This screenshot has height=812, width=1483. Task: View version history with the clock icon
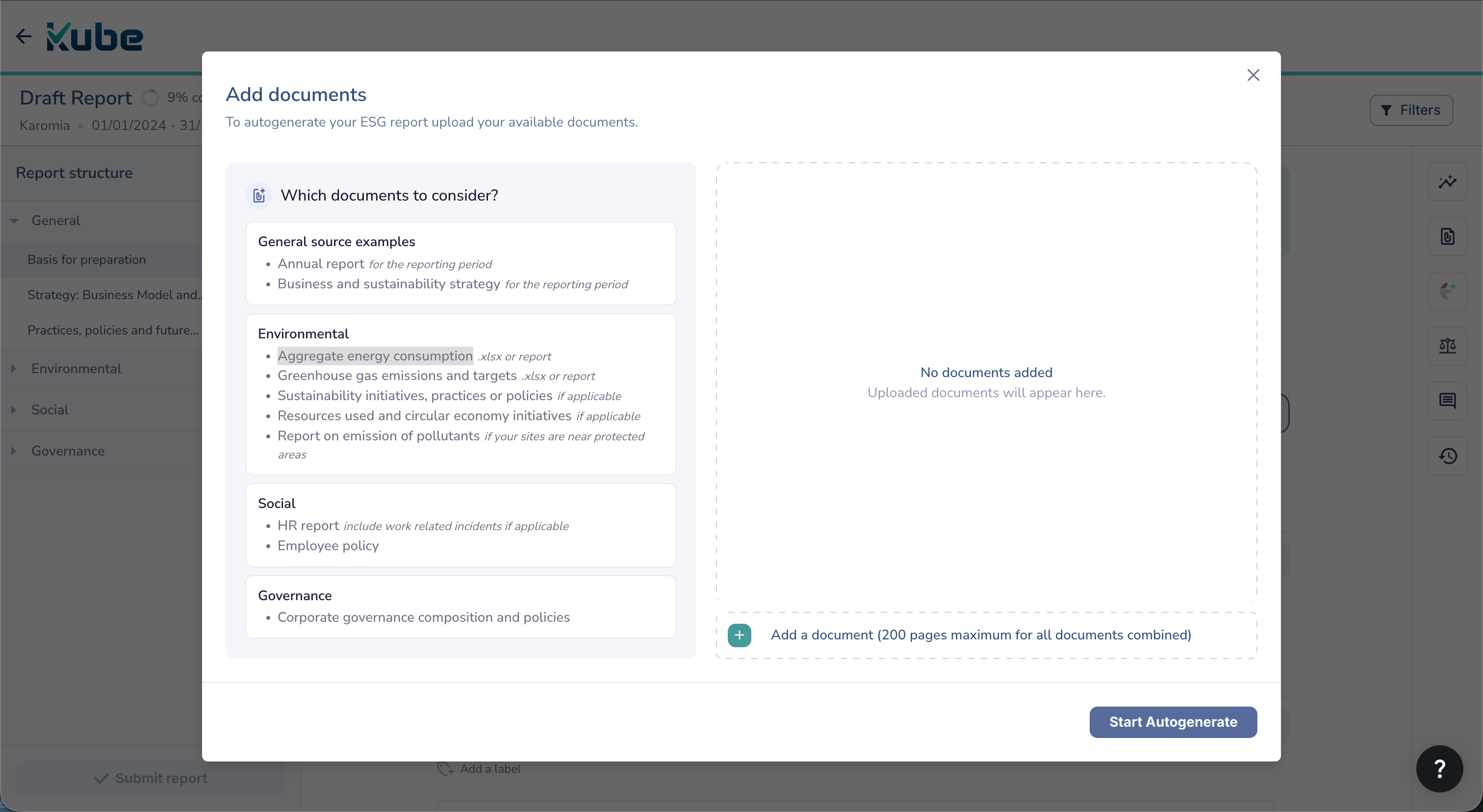(x=1449, y=456)
